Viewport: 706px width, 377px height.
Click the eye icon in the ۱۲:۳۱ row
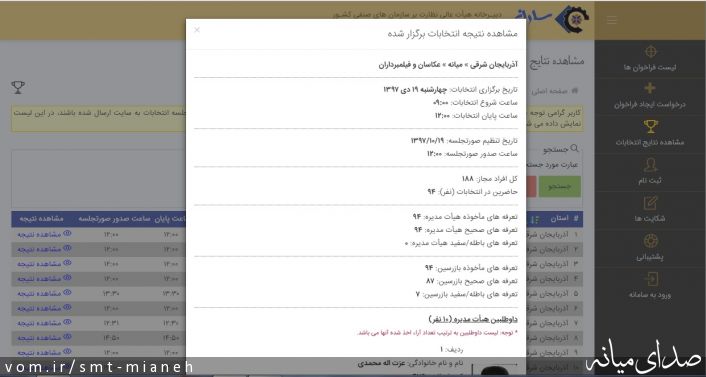67,322
